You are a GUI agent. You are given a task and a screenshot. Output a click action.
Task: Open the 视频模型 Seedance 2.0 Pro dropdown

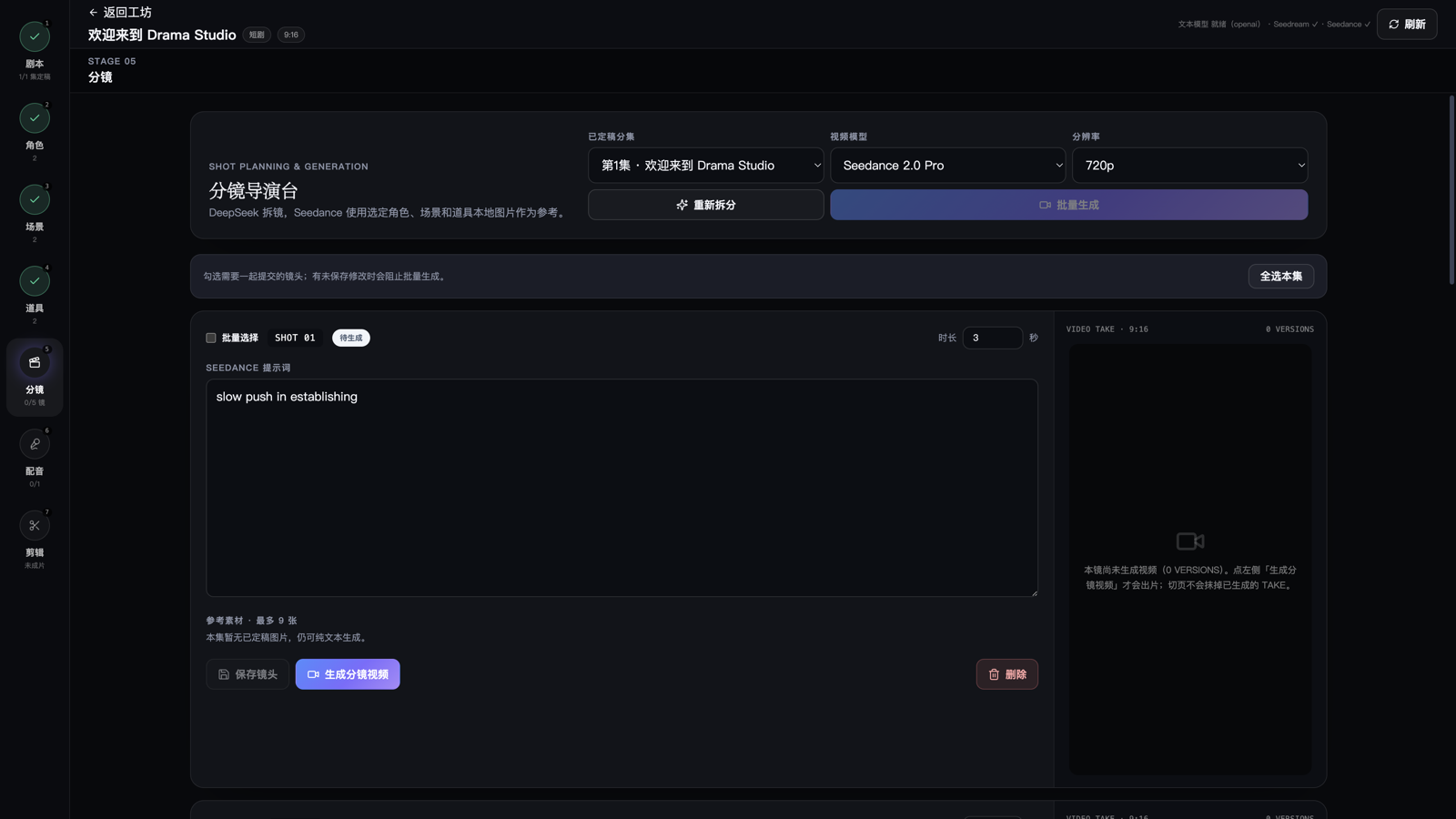pyautogui.click(x=947, y=166)
